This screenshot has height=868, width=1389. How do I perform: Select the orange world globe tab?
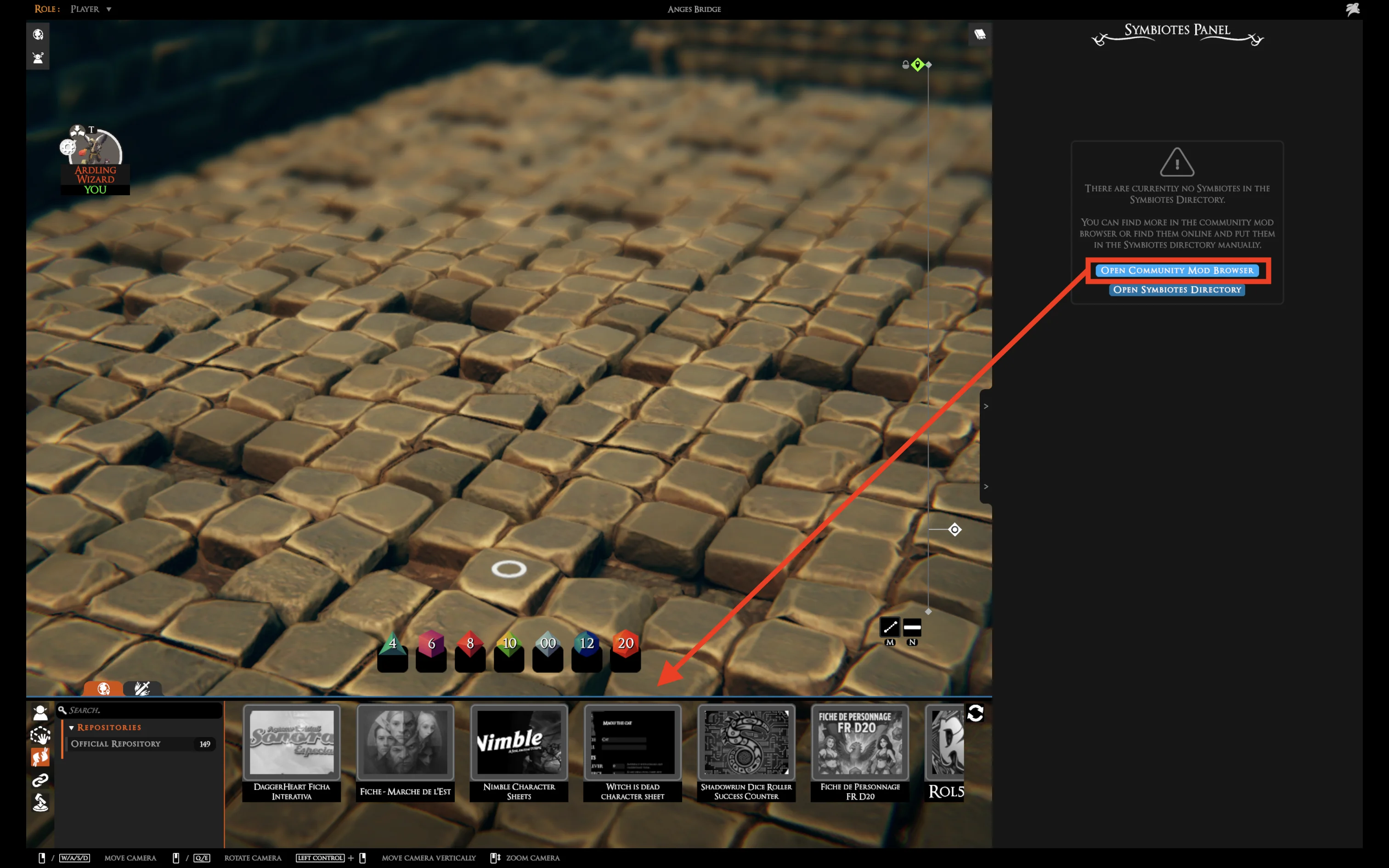(103, 688)
